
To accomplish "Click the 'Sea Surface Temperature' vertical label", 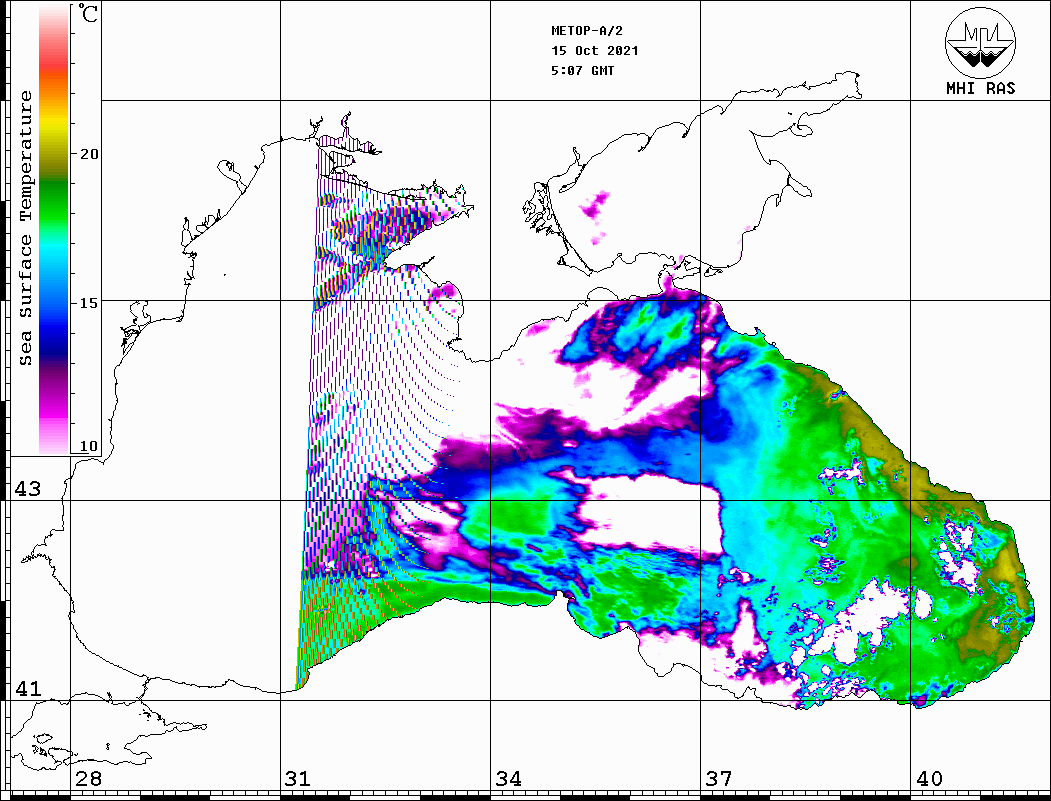I will 25,228.
